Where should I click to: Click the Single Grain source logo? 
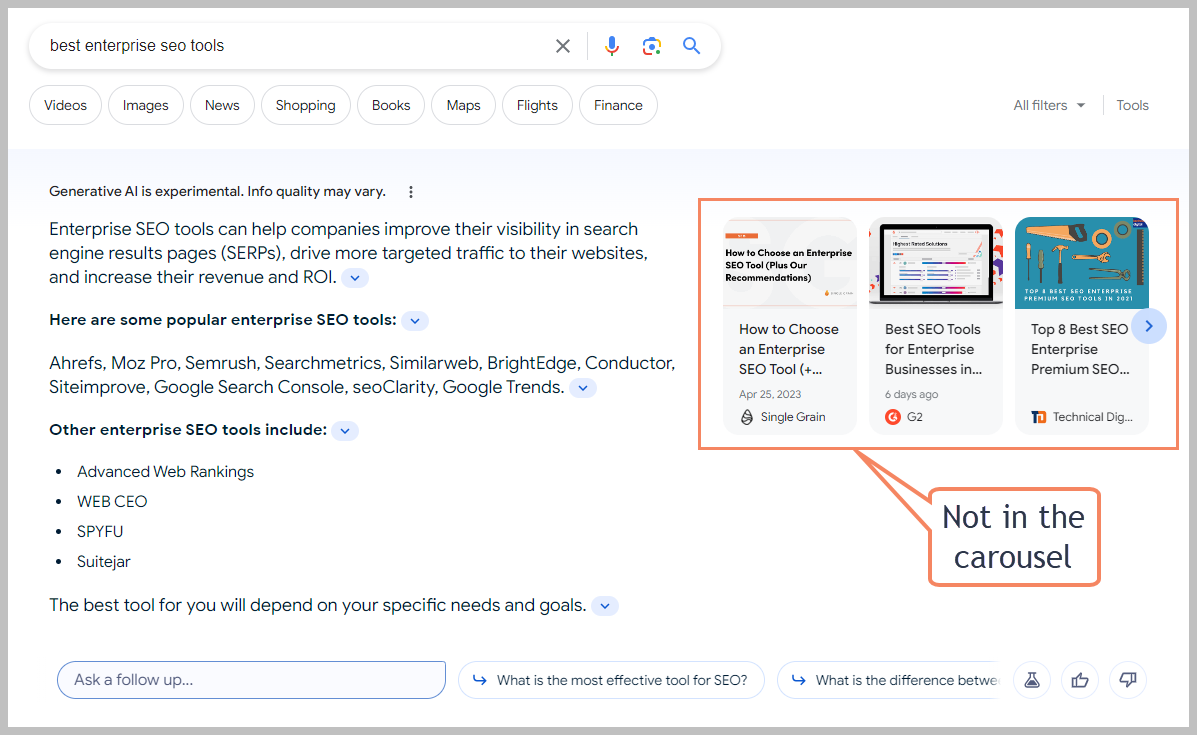click(x=747, y=417)
